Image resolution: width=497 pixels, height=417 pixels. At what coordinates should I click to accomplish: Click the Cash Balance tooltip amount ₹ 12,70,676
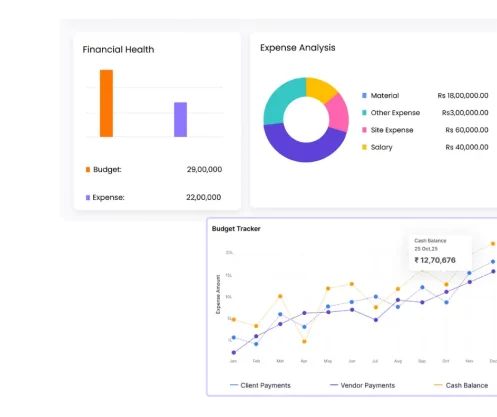[x=435, y=260]
